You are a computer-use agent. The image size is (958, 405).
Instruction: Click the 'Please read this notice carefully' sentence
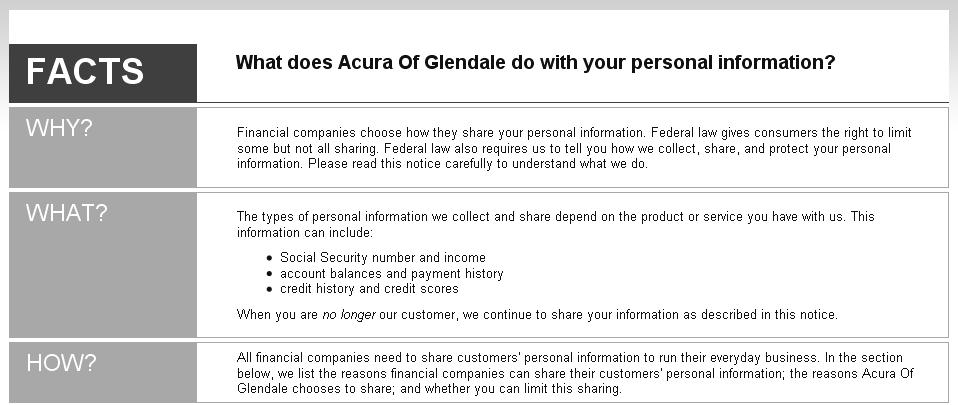pyautogui.click(x=478, y=164)
